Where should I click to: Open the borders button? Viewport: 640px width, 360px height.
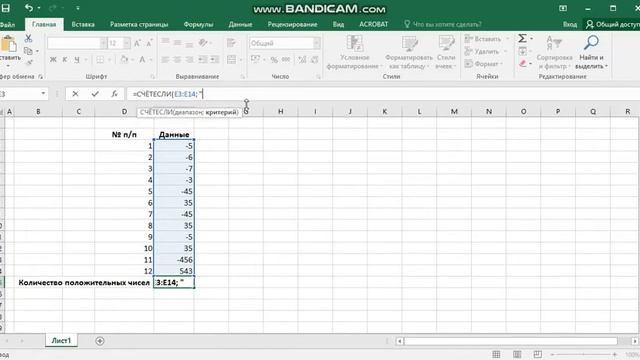(x=100, y=60)
